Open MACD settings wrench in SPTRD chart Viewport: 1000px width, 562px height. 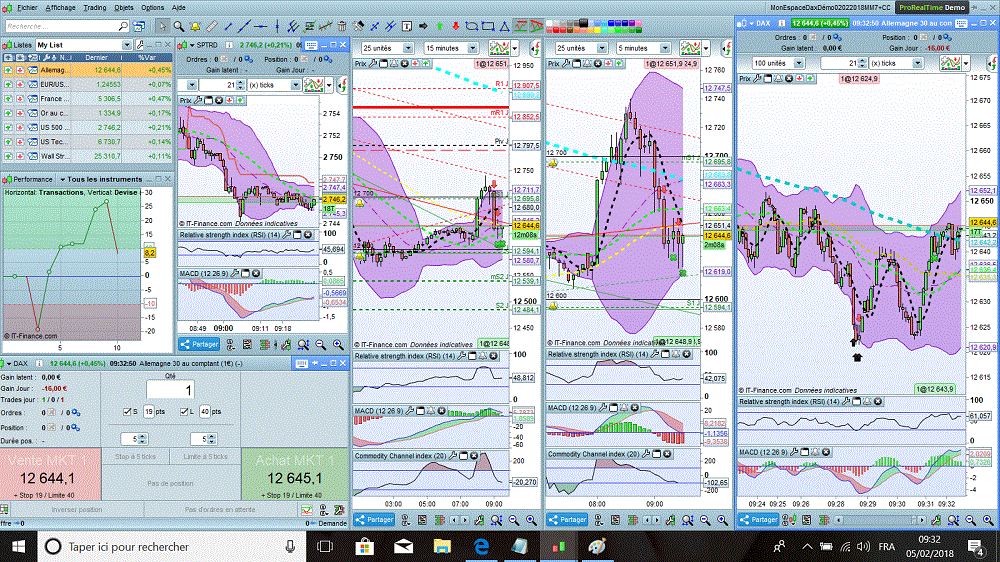[x=235, y=273]
